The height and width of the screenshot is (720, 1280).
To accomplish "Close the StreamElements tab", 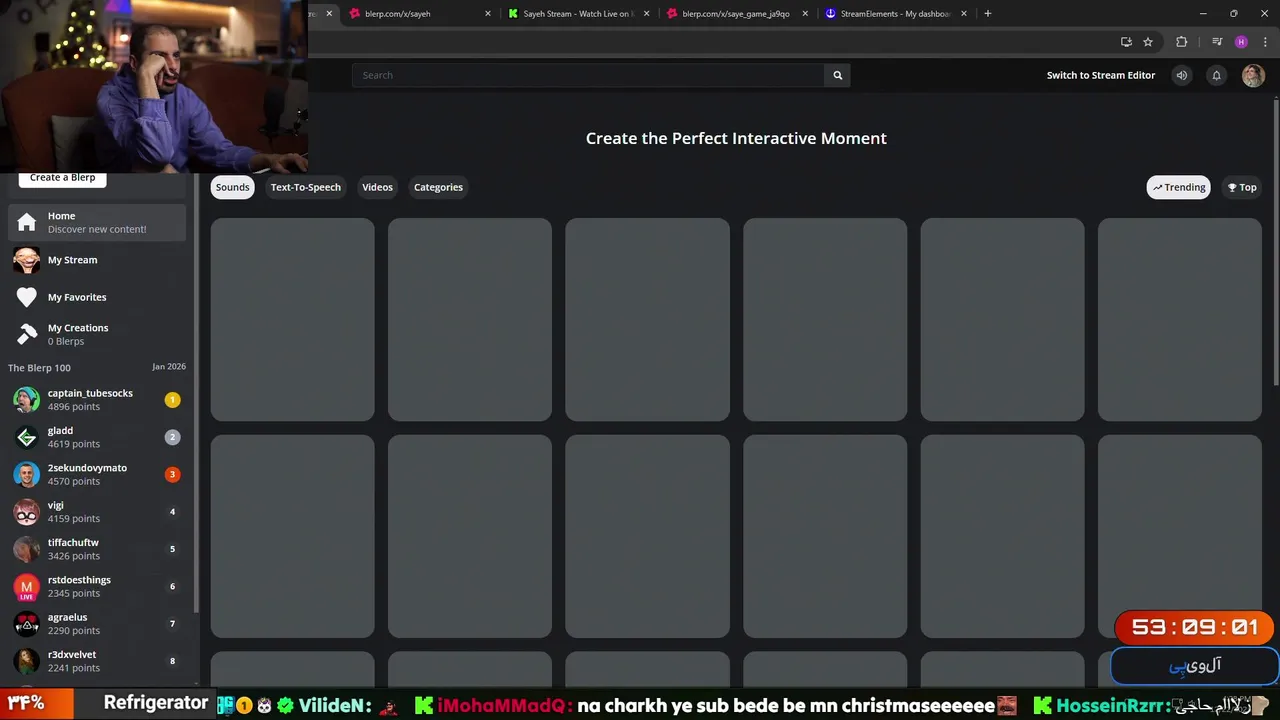I will click(964, 14).
